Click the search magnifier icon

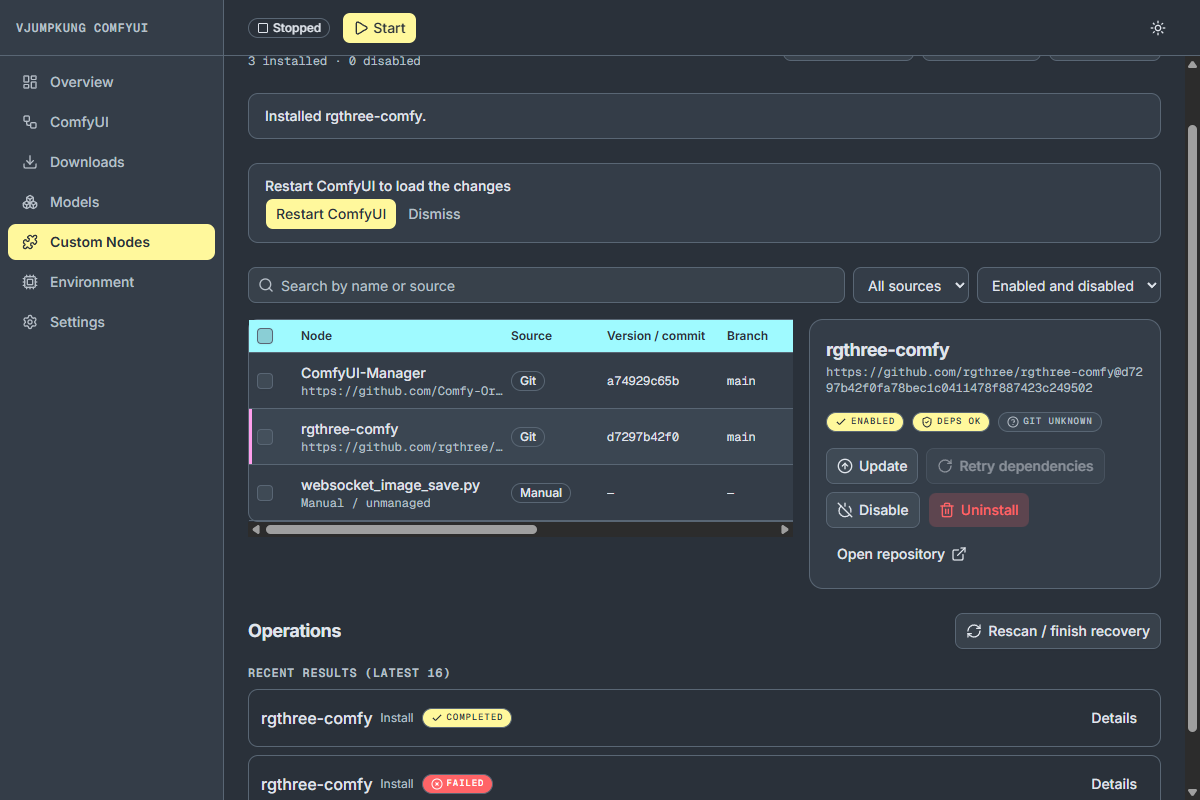click(266, 285)
